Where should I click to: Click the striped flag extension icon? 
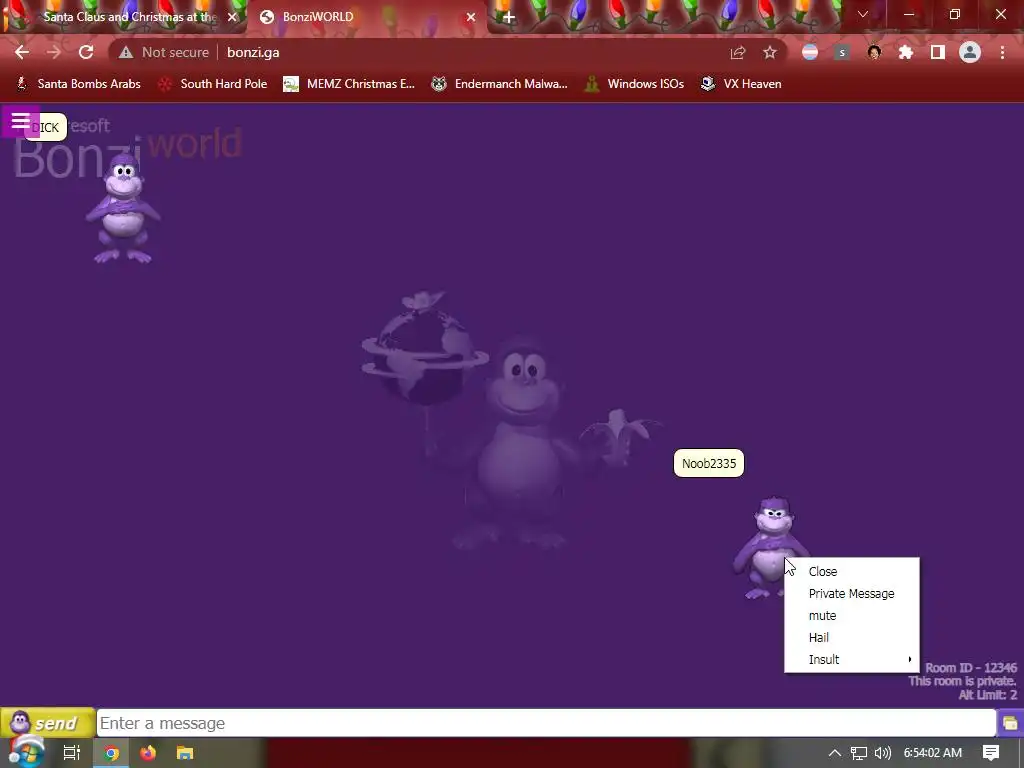click(810, 52)
